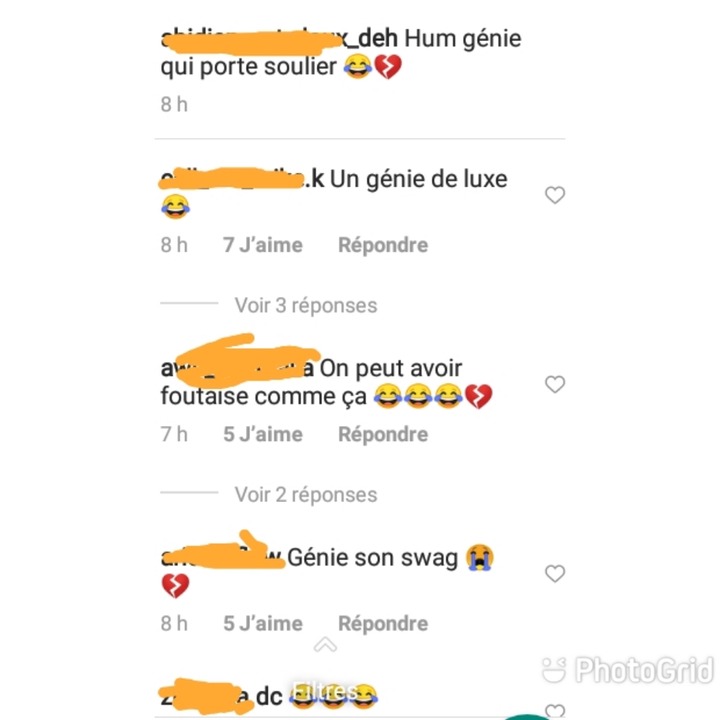Screen dimensions: 720x720
Task: Open the "7 J'aime" likes list
Action: [x=263, y=245]
